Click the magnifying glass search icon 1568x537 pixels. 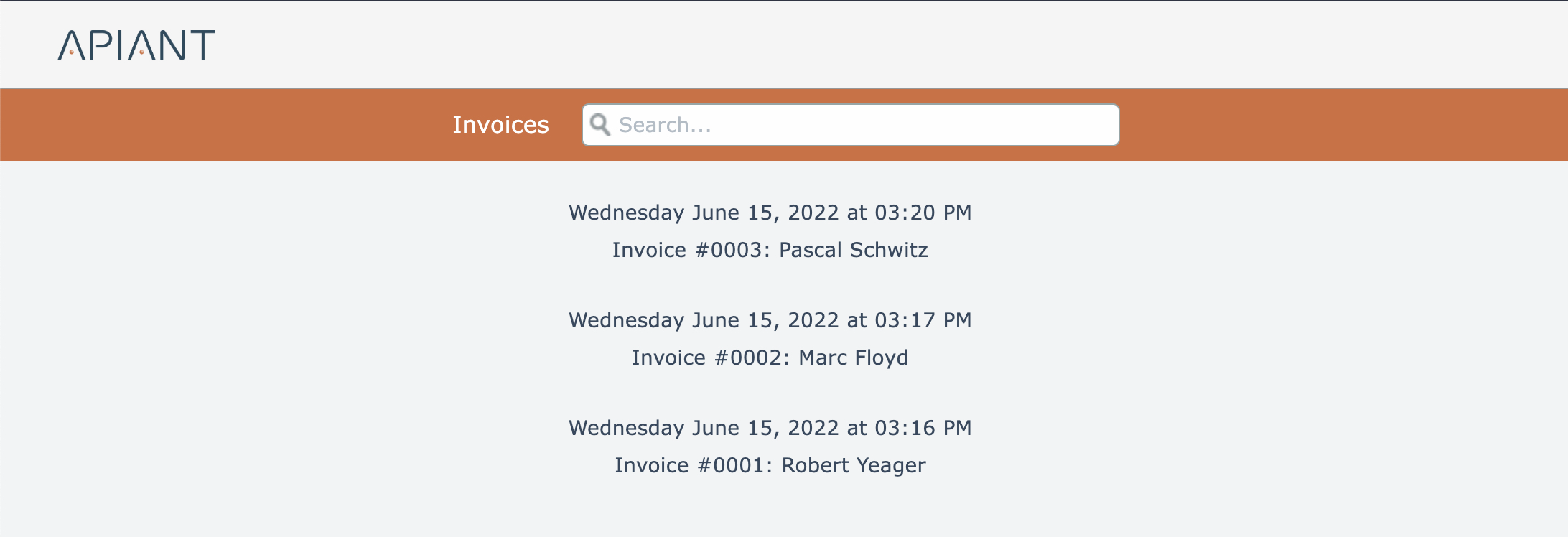tap(600, 125)
